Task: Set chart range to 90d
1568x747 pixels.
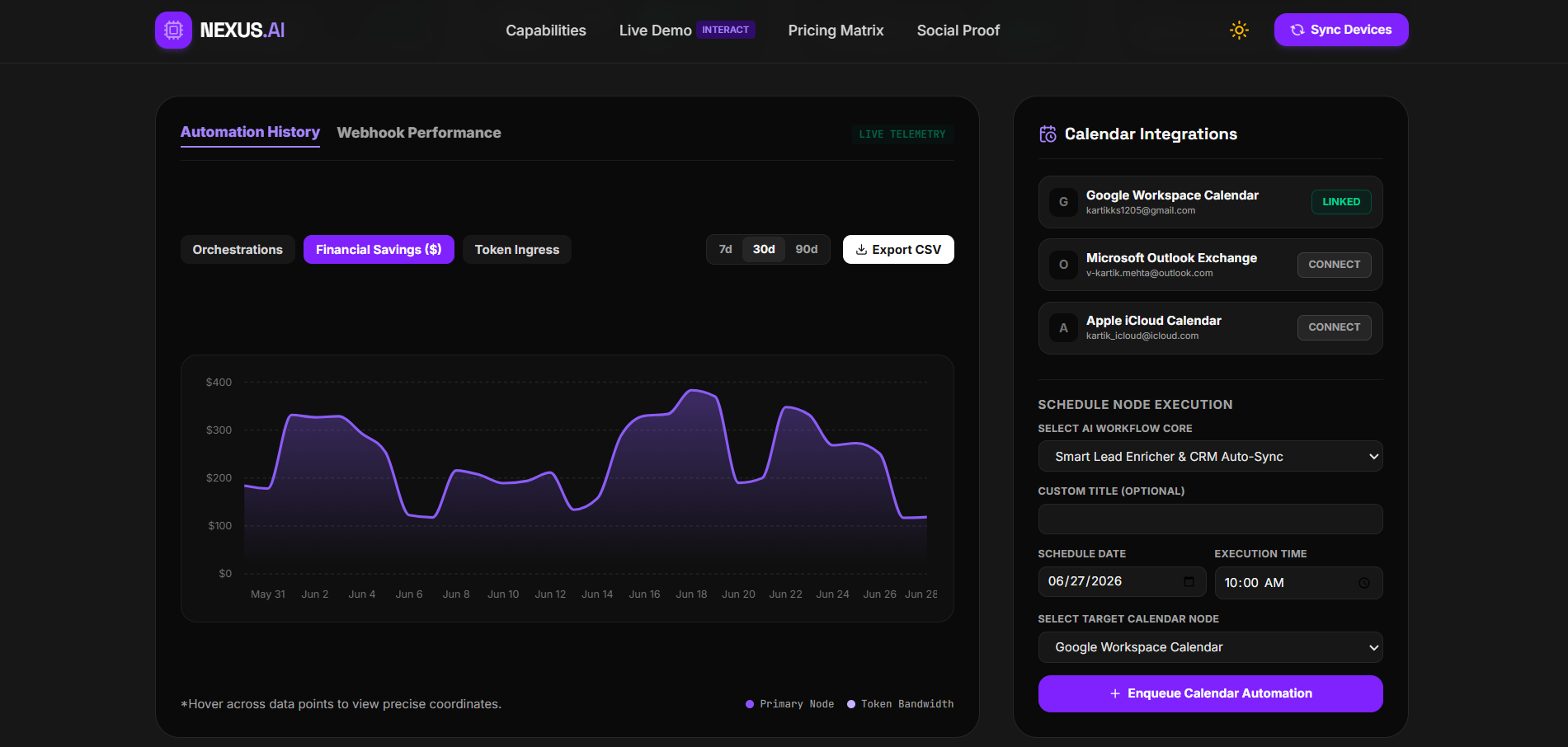Action: pyautogui.click(x=807, y=249)
